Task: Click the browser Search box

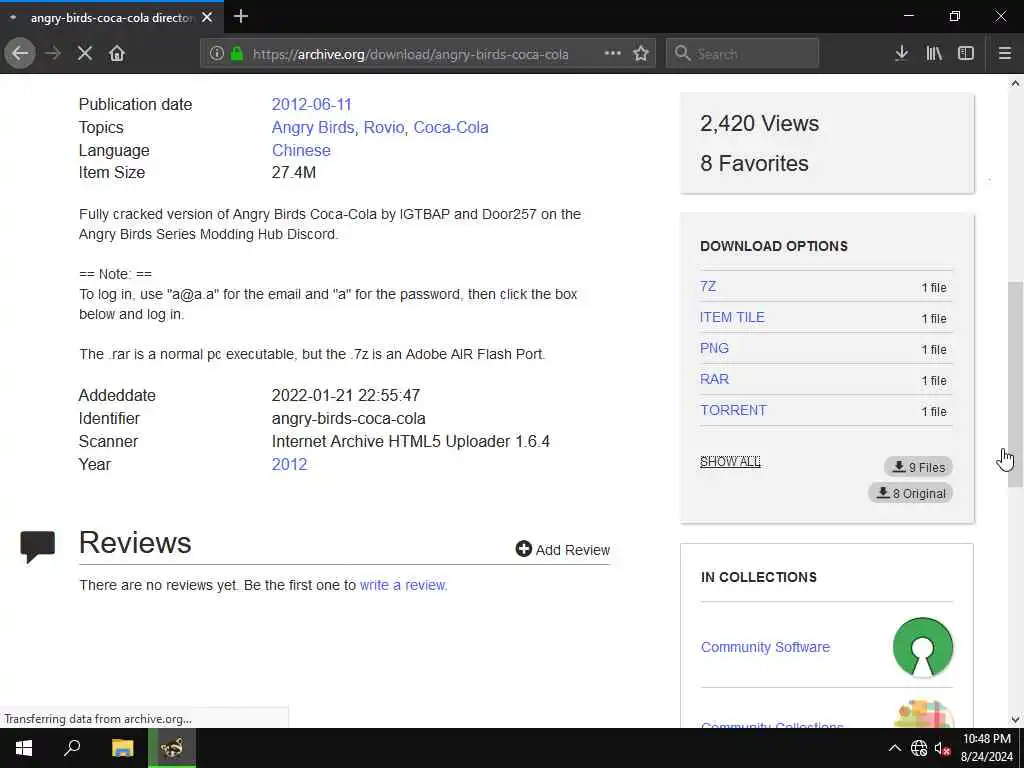Action: pos(743,54)
